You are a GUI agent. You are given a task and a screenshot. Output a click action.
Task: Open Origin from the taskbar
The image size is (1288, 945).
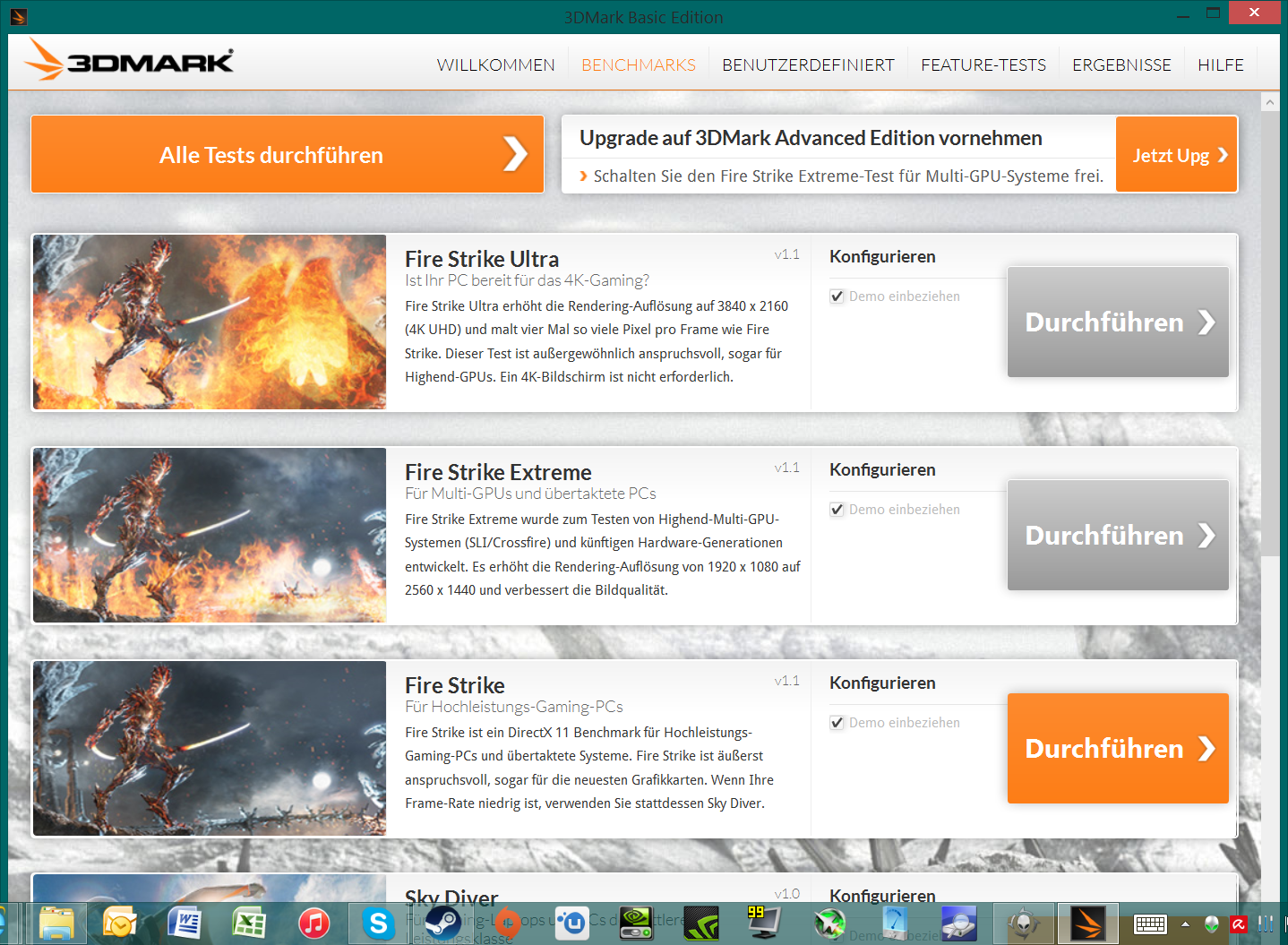coord(507,924)
